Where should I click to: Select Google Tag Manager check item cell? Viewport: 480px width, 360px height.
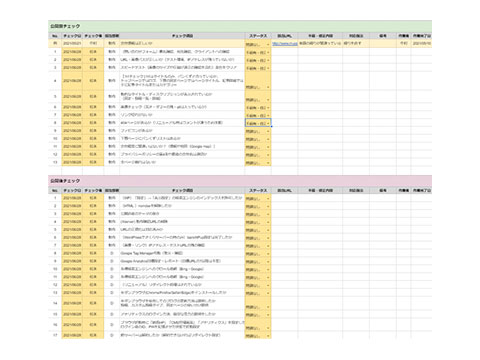tap(182, 253)
